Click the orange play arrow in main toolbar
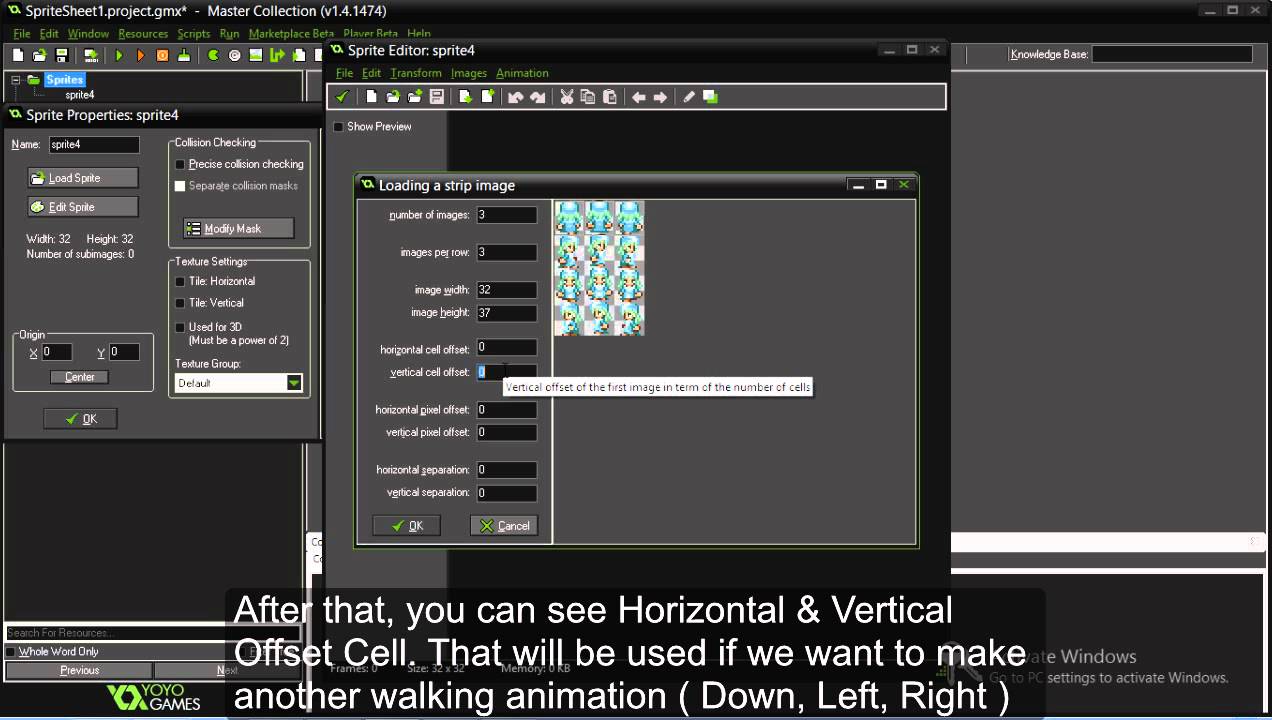This screenshot has height=720, width=1272. click(140, 55)
